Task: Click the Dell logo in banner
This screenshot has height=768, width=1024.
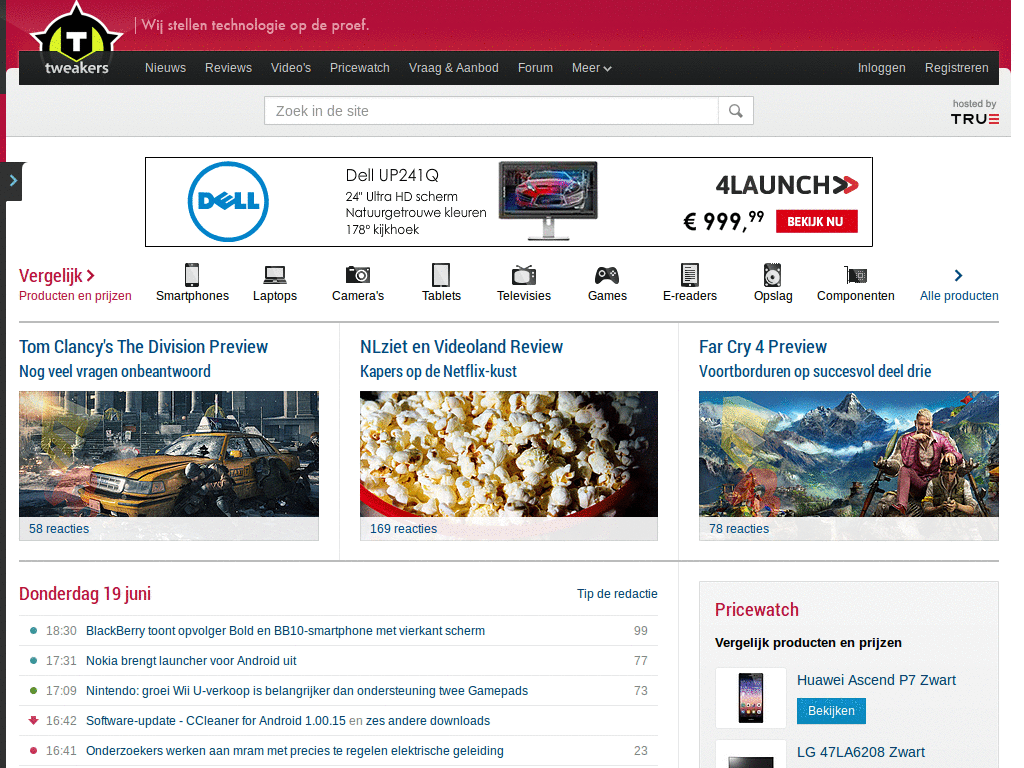Action: [x=228, y=202]
